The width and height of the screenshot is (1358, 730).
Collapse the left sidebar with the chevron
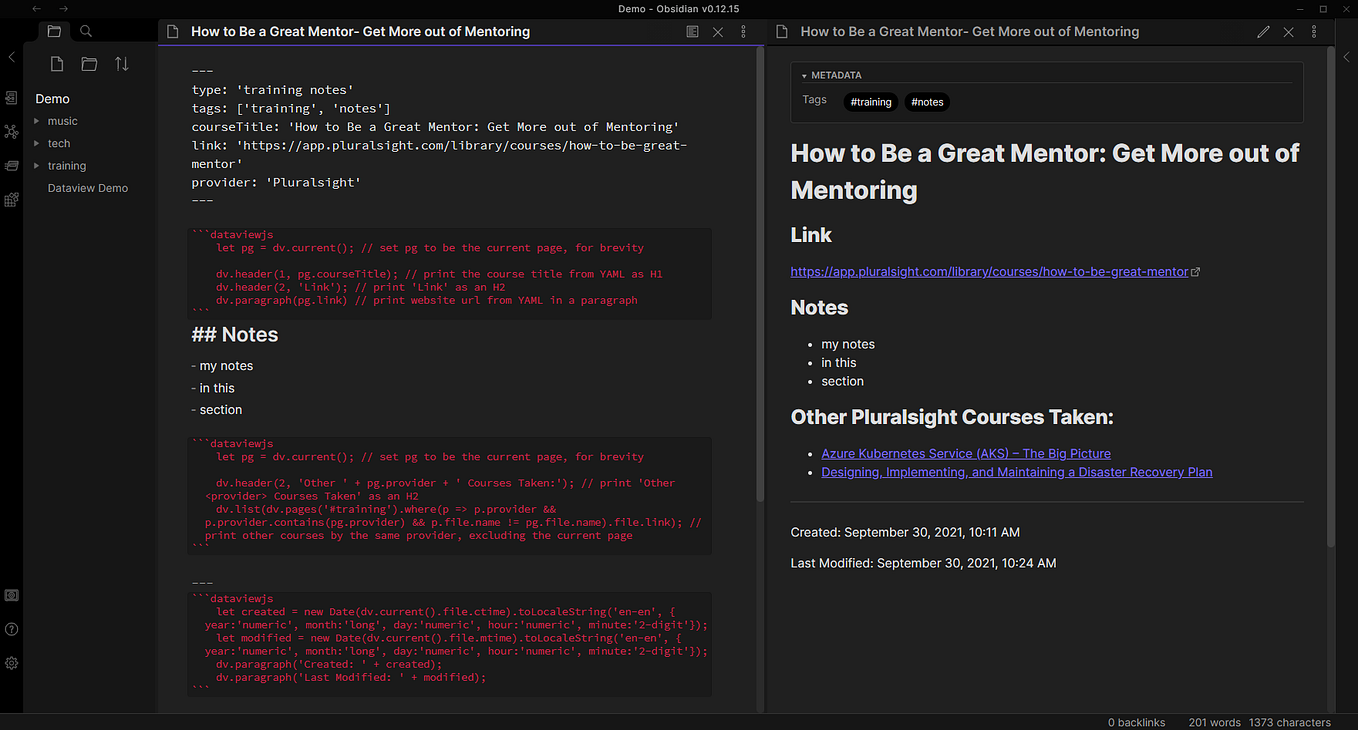(x=11, y=56)
